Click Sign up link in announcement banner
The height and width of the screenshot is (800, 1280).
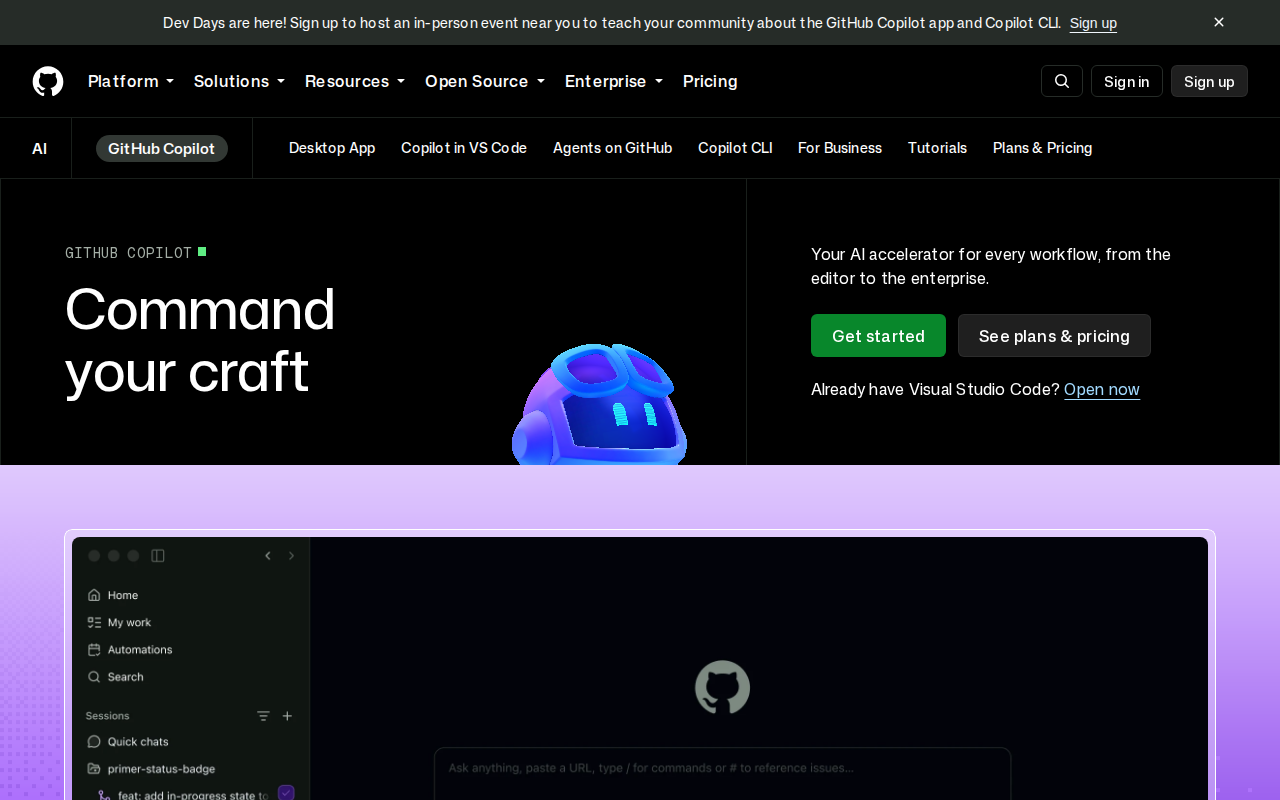[1093, 22]
